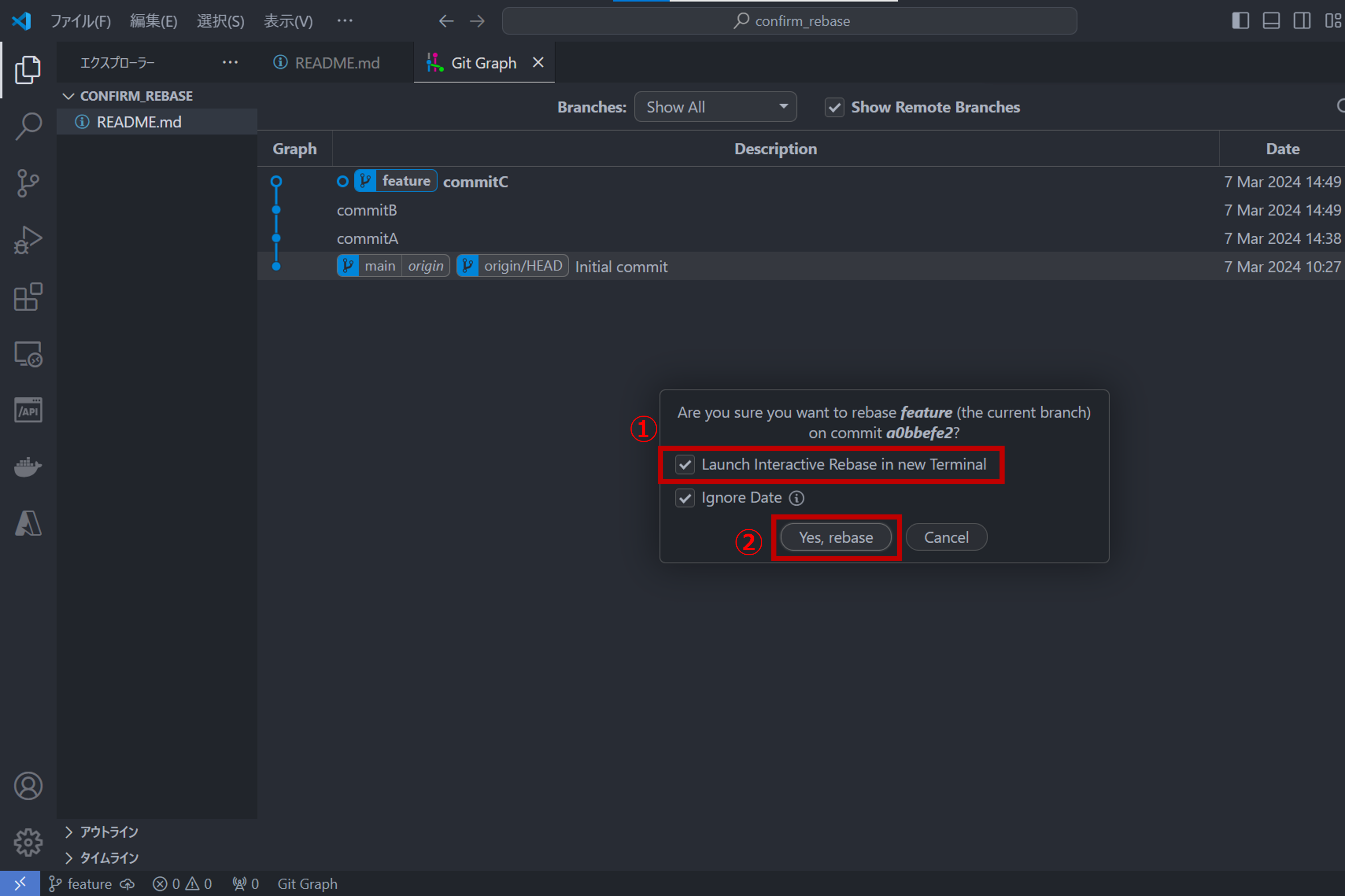Uncheck Show Remote Branches

coord(834,107)
